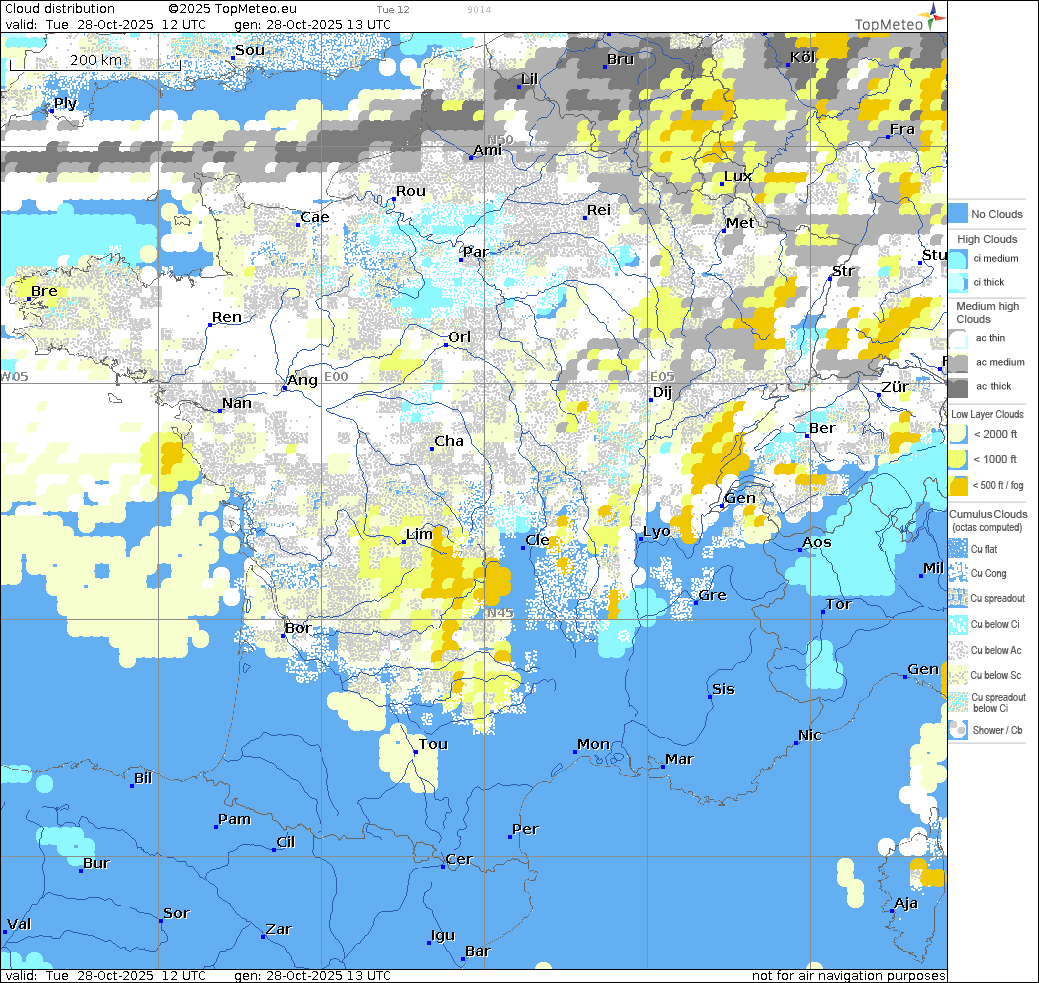Screen dimensions: 1039x983
Task: Click the < 500 ft / fog swatch
Action: pyautogui.click(x=957, y=486)
